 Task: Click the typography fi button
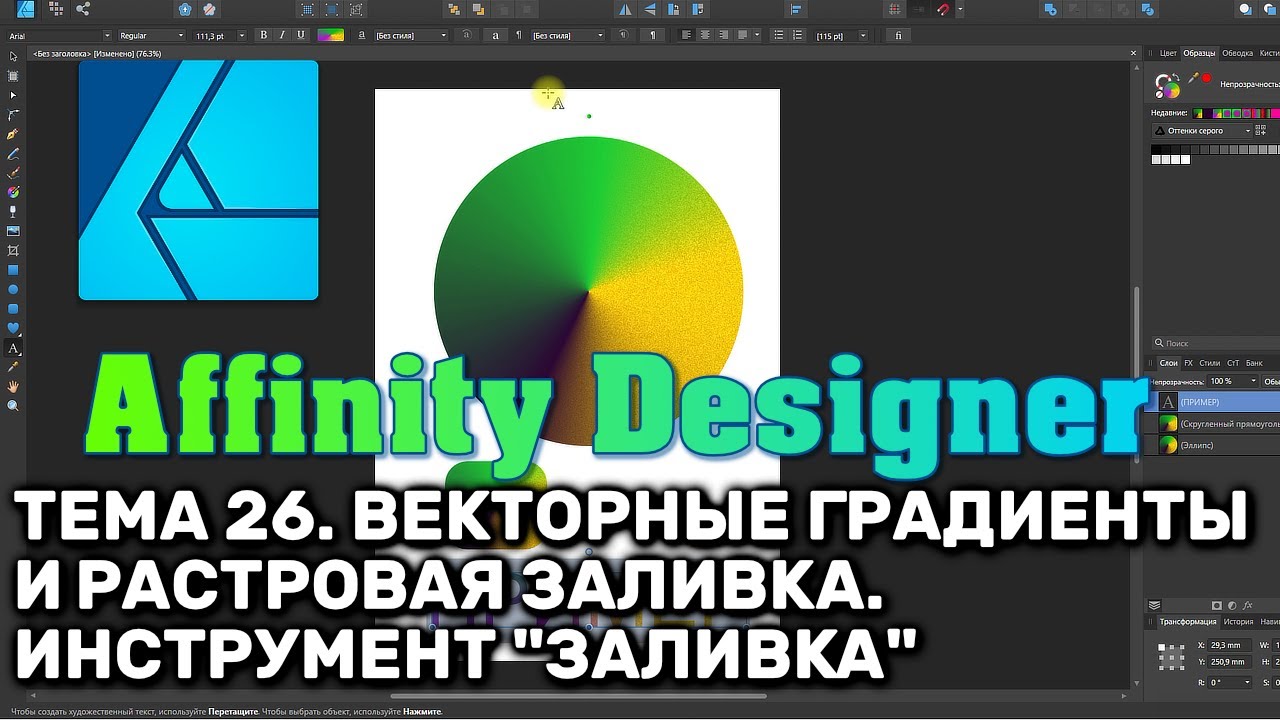[898, 35]
